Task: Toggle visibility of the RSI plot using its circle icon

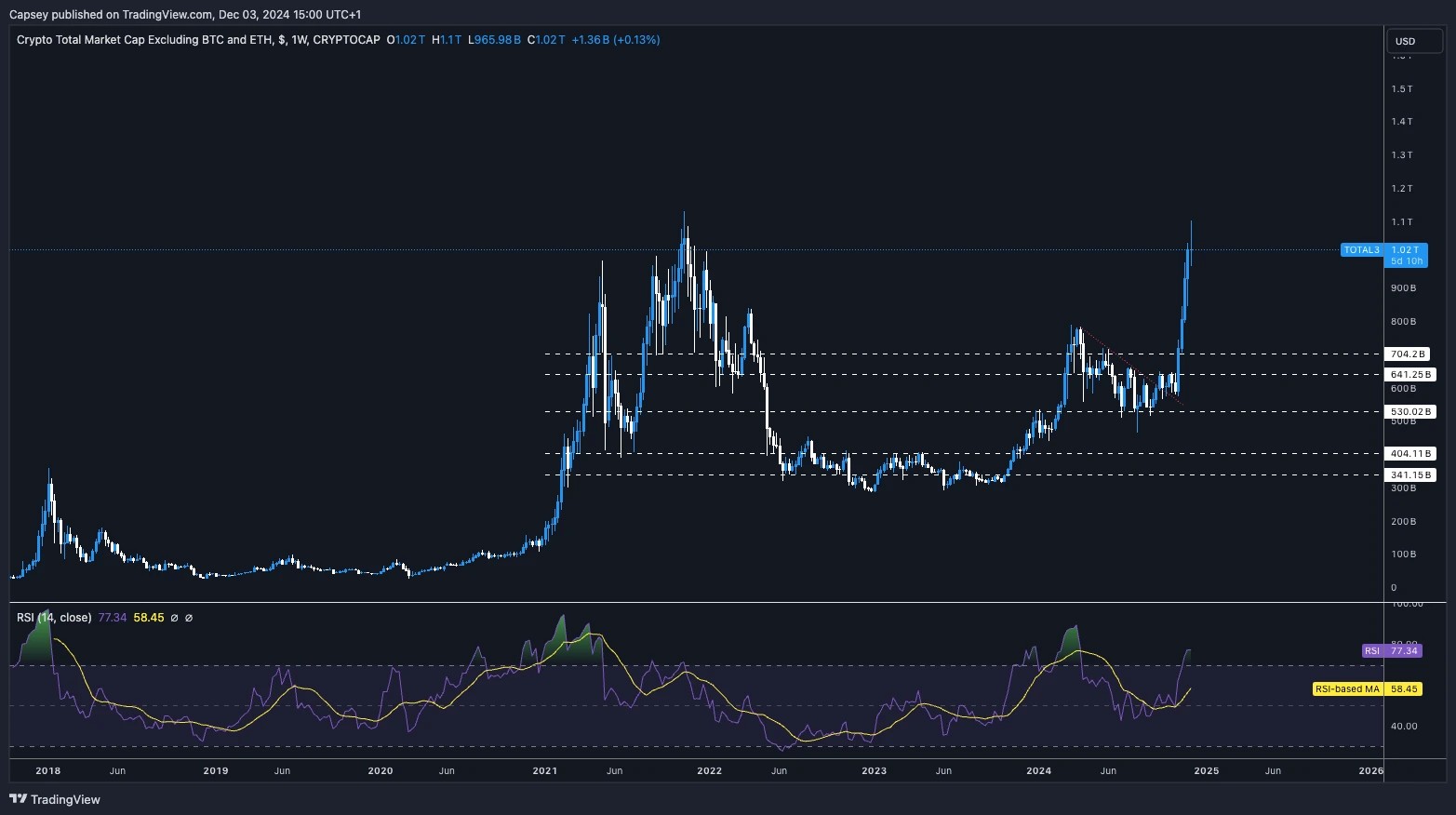Action: tap(175, 617)
